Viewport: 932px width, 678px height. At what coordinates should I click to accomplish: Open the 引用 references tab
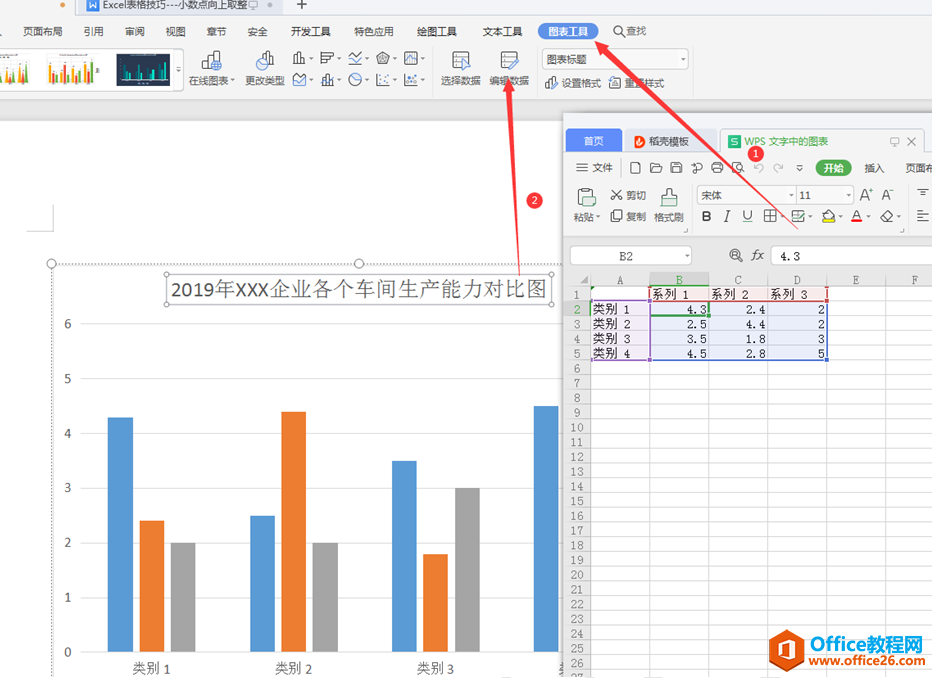[93, 31]
